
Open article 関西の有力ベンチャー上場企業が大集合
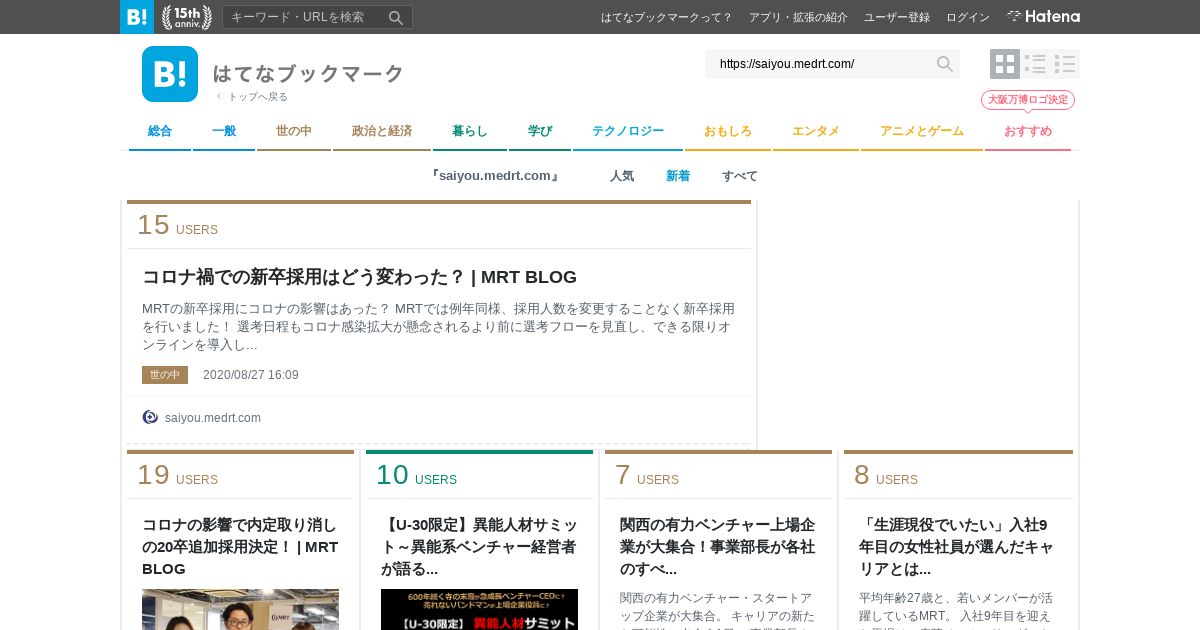pyautogui.click(x=718, y=546)
